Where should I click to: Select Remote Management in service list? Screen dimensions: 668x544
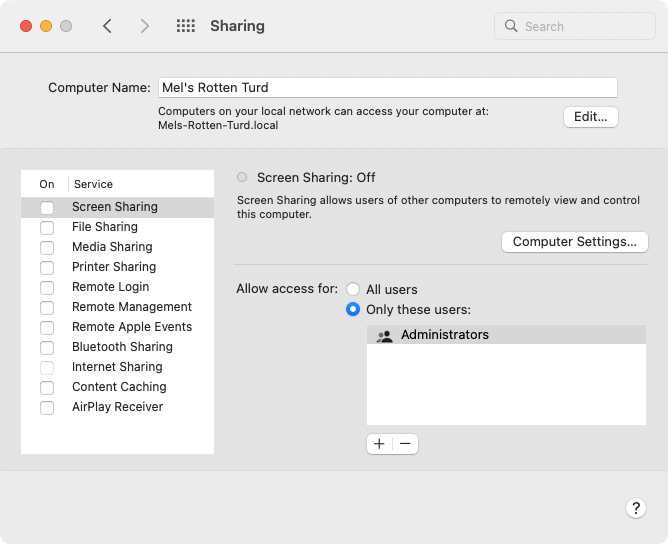131,307
